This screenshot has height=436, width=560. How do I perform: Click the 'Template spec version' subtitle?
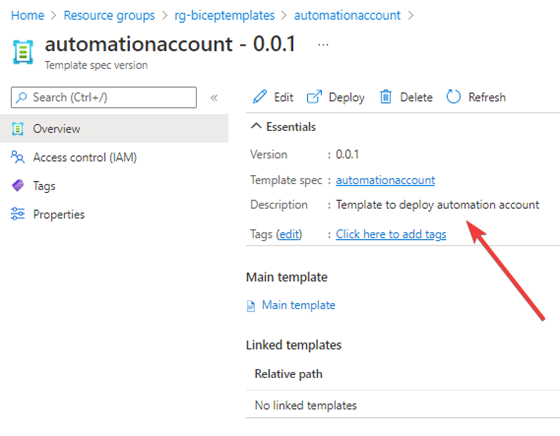point(96,65)
